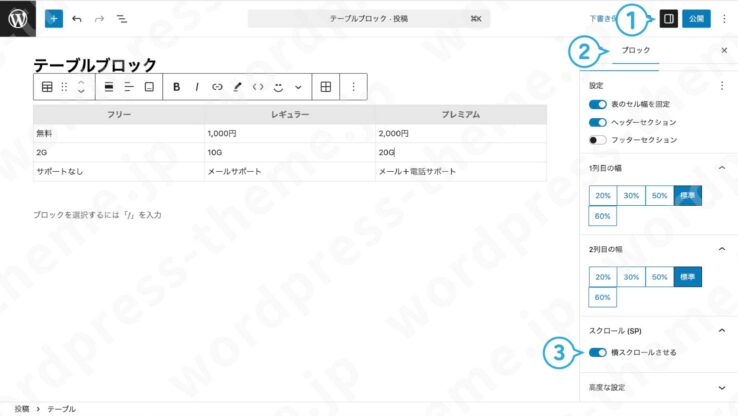Click the 2,000円 table cell

click(461, 134)
